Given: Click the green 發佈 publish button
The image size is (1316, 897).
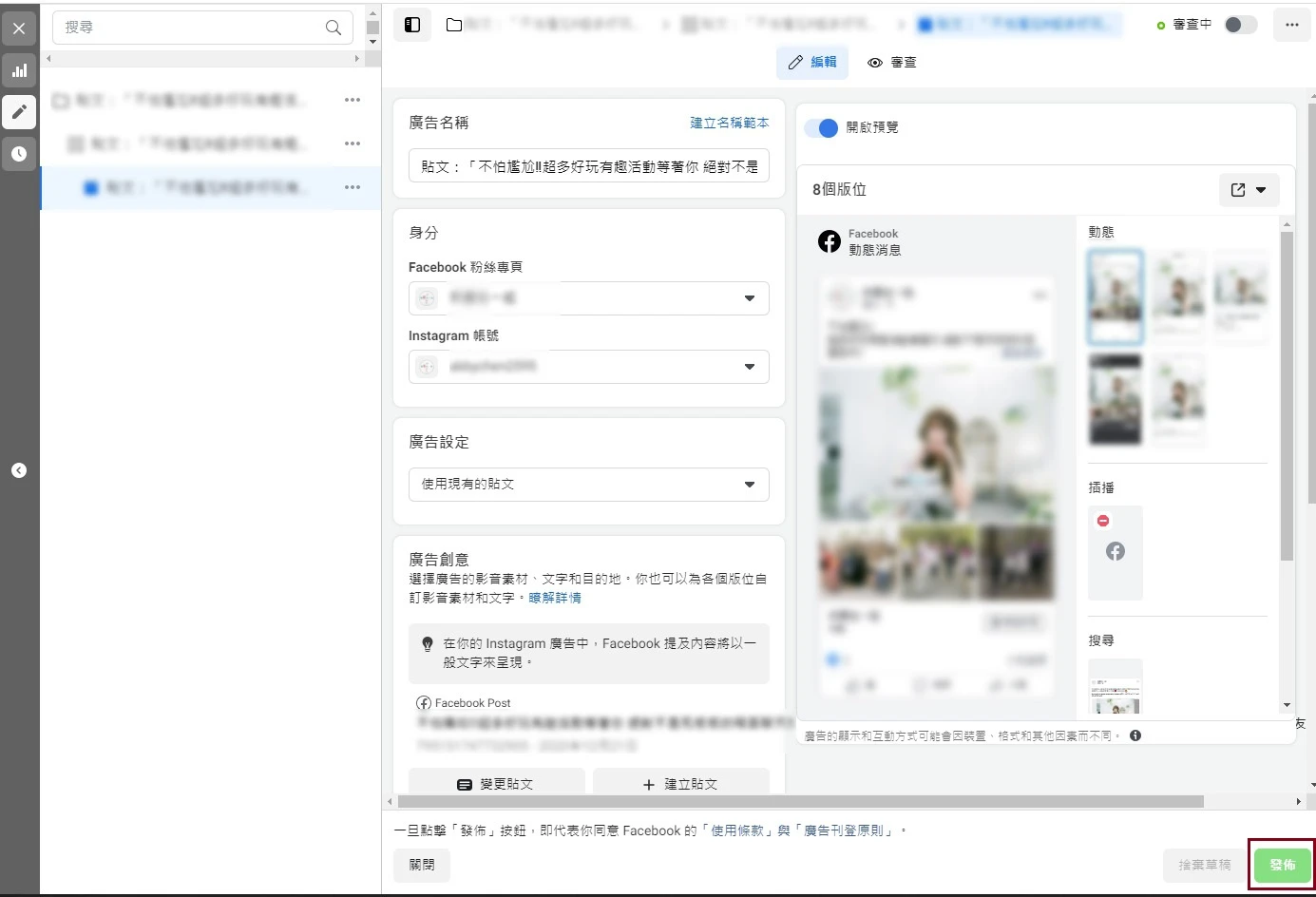Looking at the screenshot, I should [x=1282, y=865].
